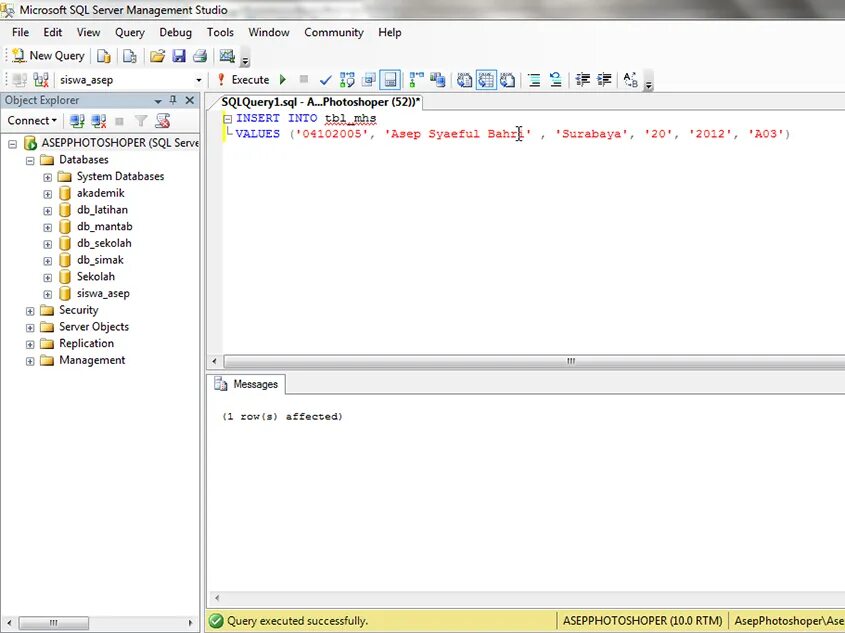Viewport: 845px width, 633px height.
Task: Click the Filter funnel icon
Action: coord(141,121)
